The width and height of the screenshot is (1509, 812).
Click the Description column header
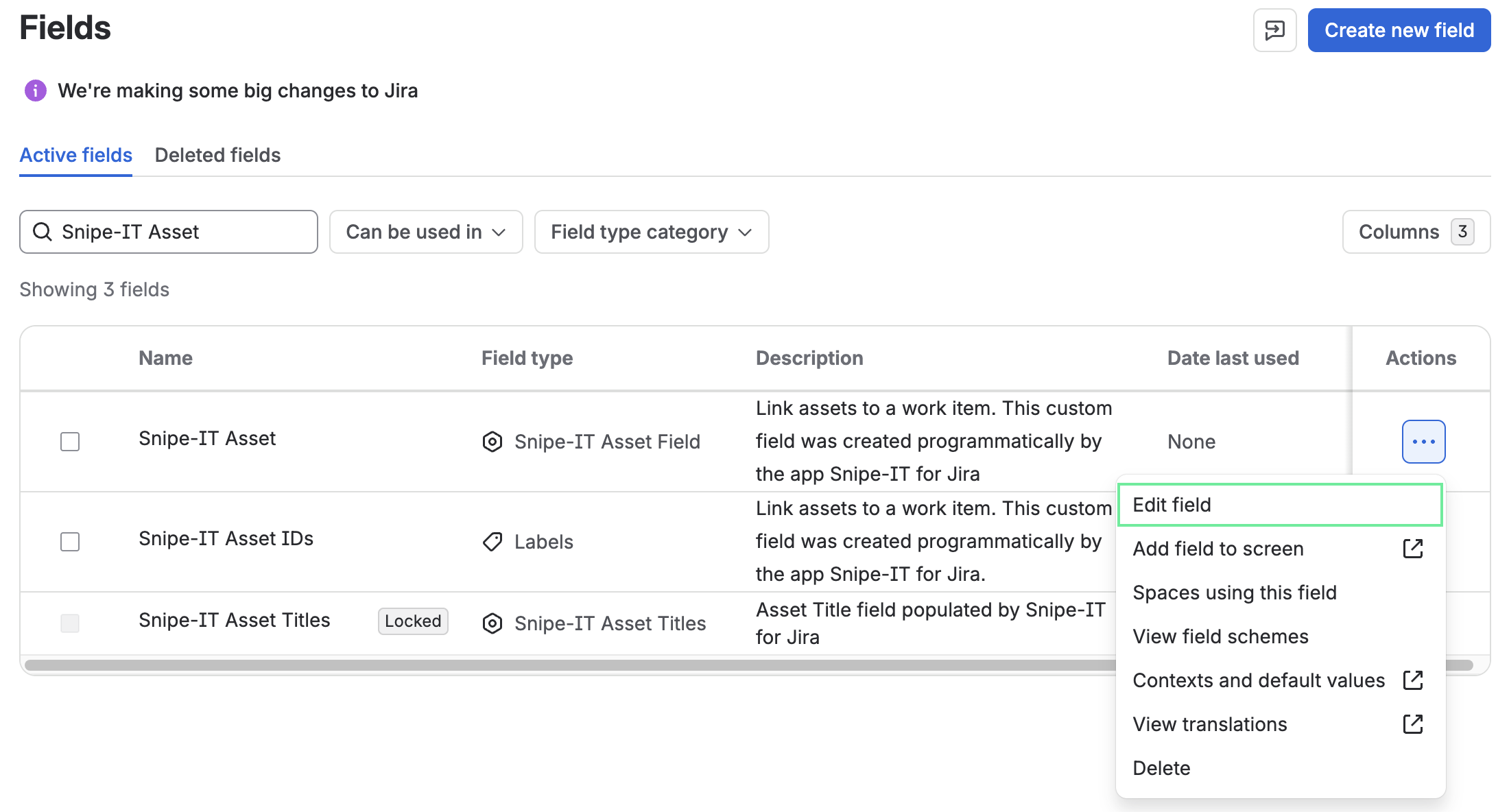[809, 358]
